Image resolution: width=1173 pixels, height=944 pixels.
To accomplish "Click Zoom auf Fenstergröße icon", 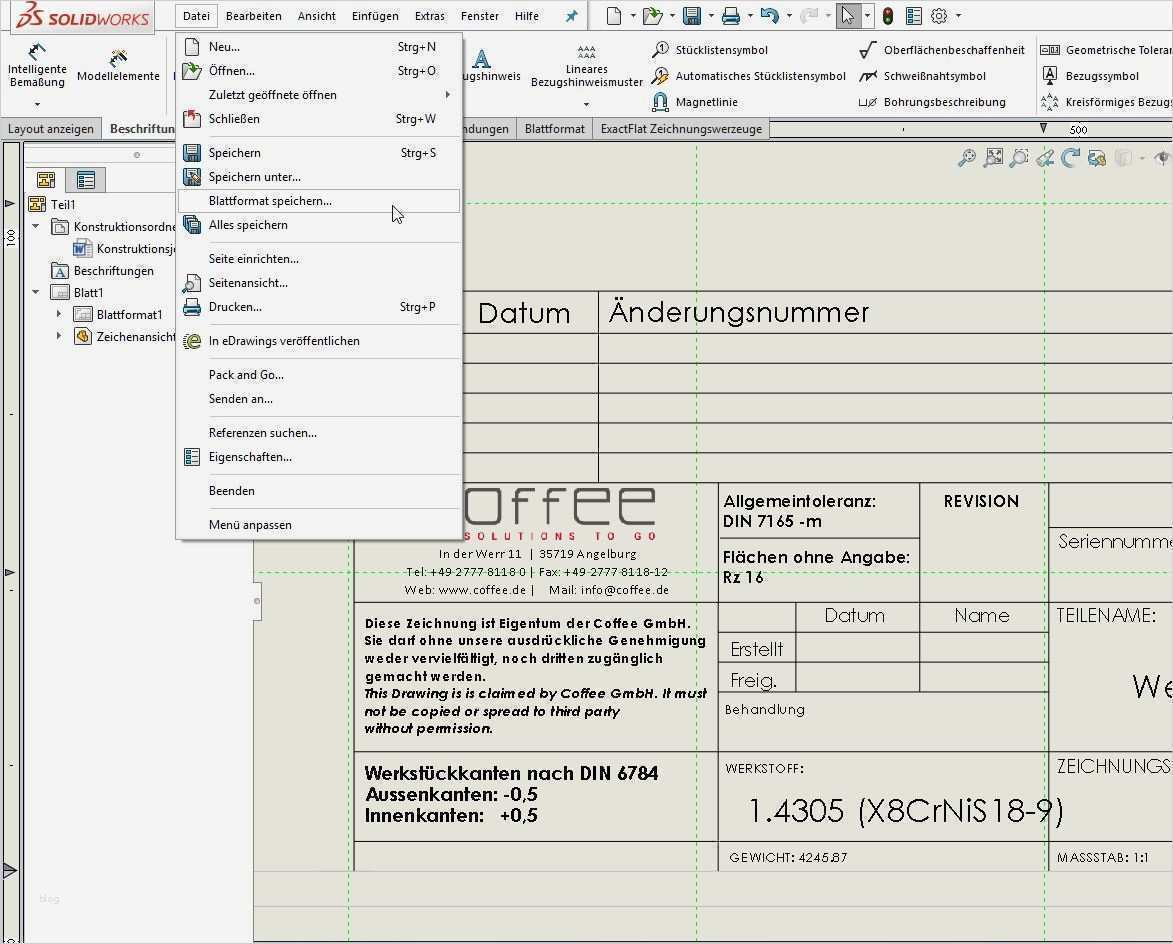I will (993, 157).
